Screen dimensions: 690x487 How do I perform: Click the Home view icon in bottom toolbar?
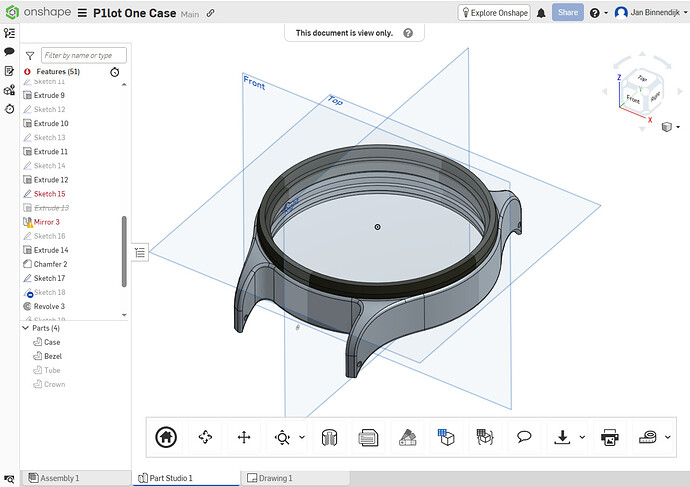pos(167,437)
